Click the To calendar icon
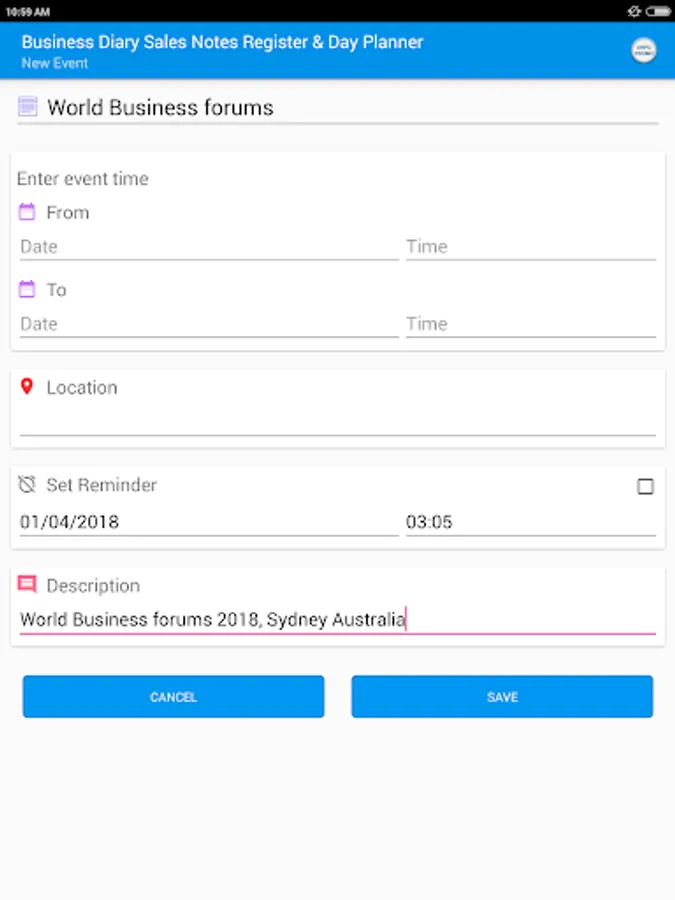 (27, 289)
